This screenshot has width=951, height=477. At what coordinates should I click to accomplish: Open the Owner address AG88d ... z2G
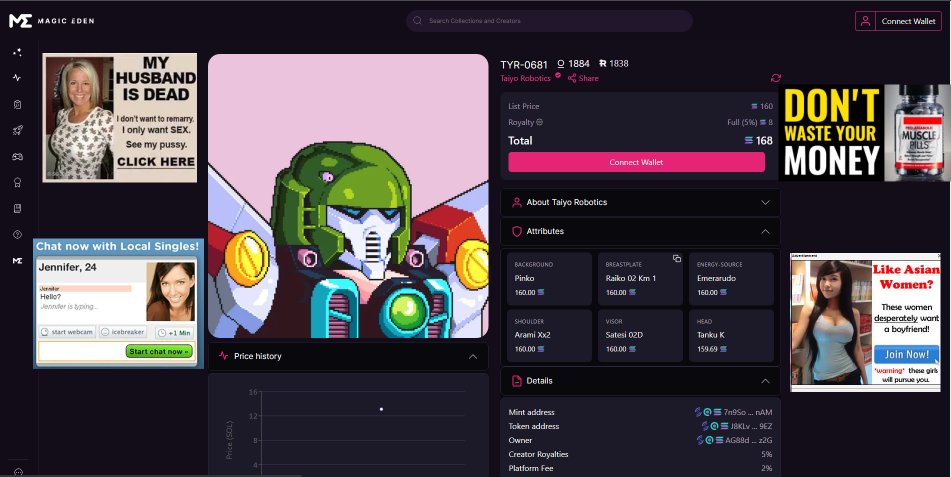click(749, 440)
